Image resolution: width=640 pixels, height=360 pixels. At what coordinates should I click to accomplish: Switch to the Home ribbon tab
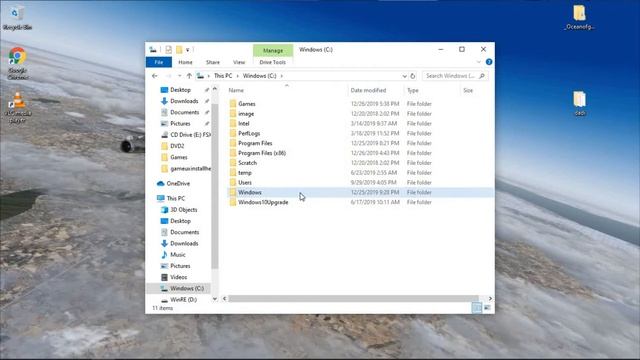[x=185, y=62]
